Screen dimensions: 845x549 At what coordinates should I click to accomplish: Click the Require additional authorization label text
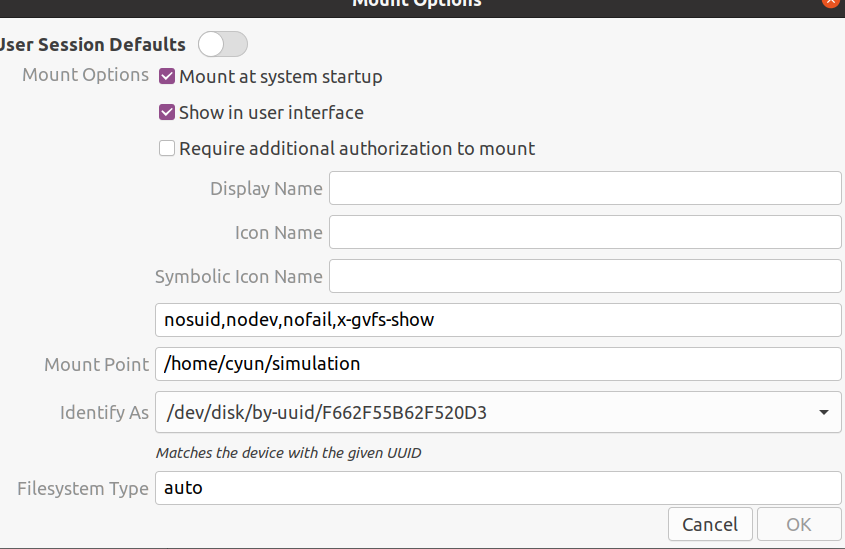pos(357,148)
